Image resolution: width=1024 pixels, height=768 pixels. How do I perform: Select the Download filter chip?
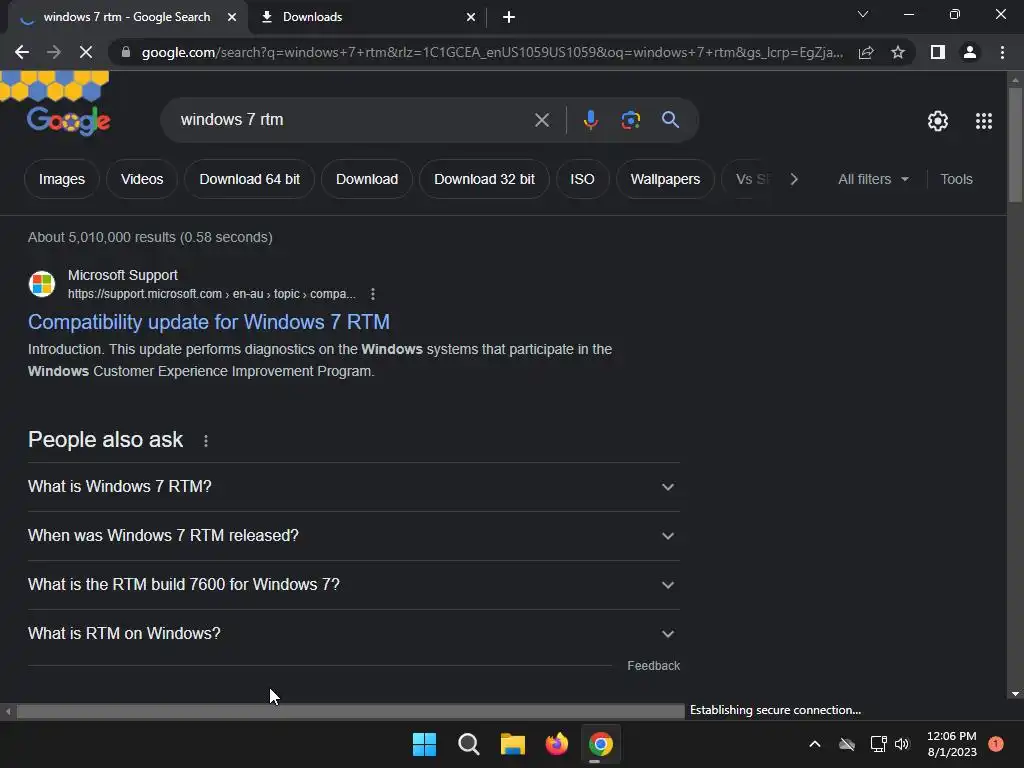coord(367,179)
